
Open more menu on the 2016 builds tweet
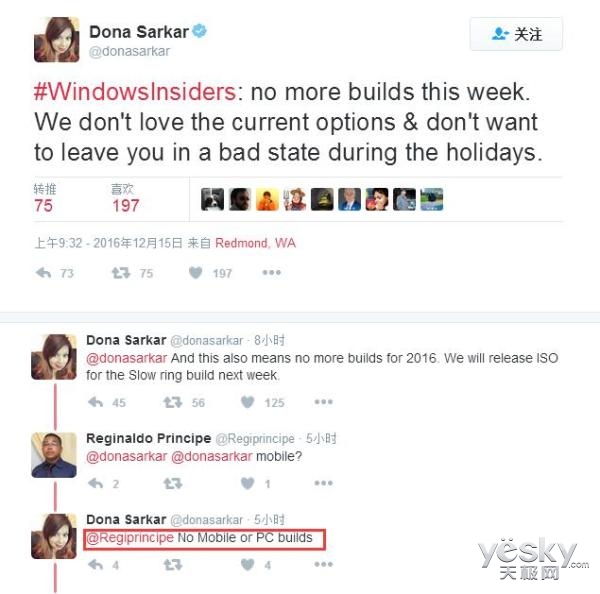[324, 401]
